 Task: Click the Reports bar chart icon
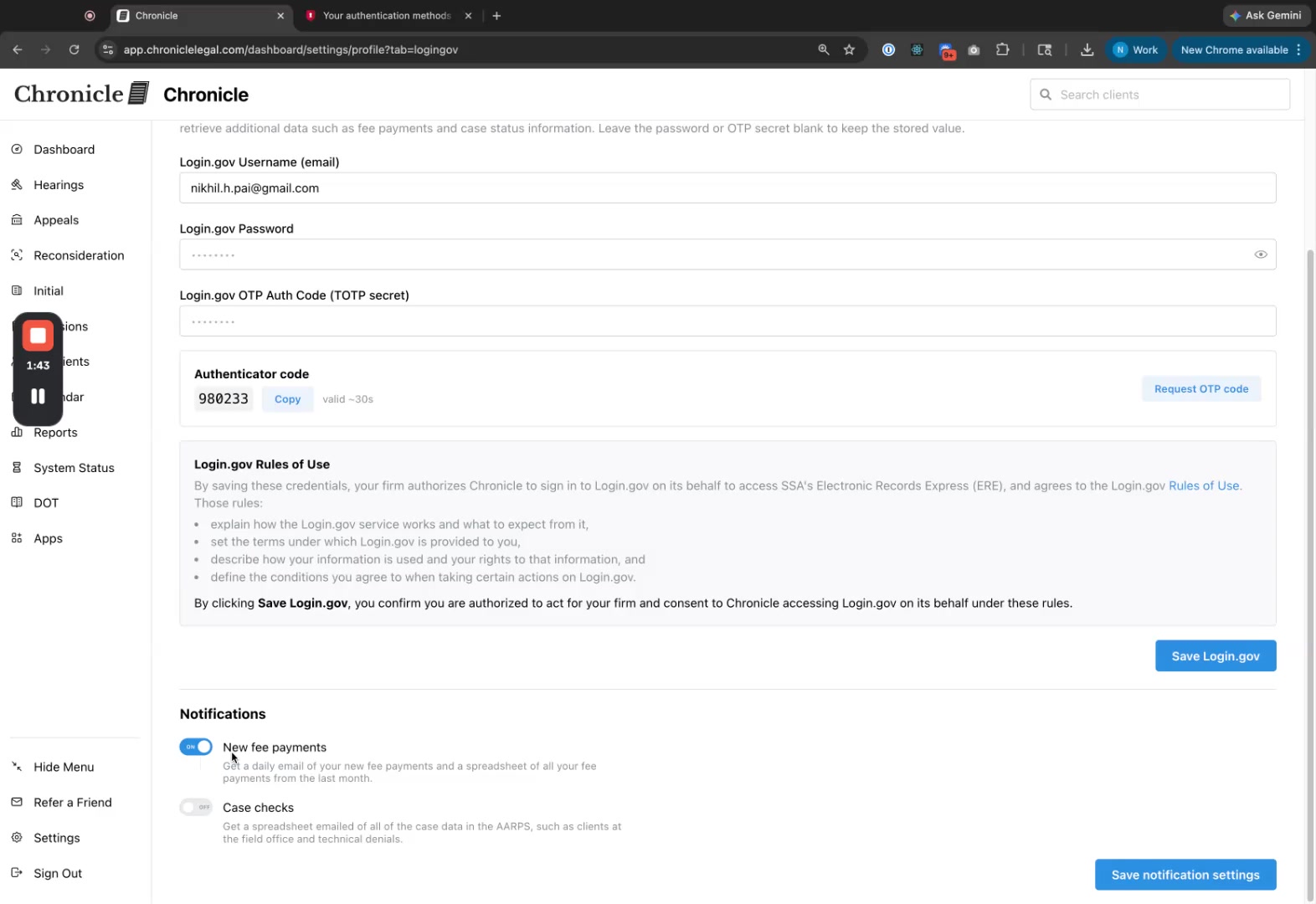17,432
